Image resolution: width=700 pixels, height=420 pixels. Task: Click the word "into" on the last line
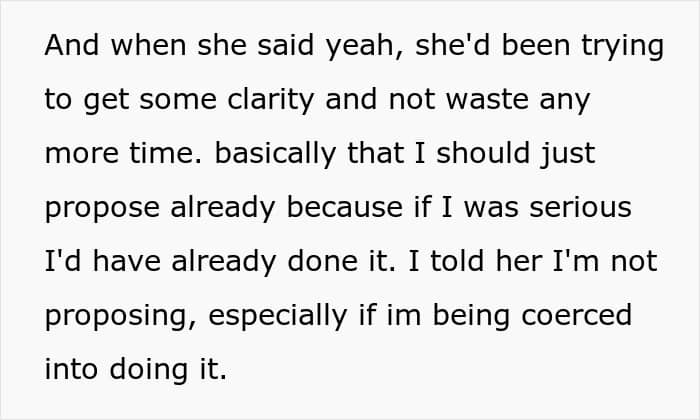pyautogui.click(x=71, y=368)
